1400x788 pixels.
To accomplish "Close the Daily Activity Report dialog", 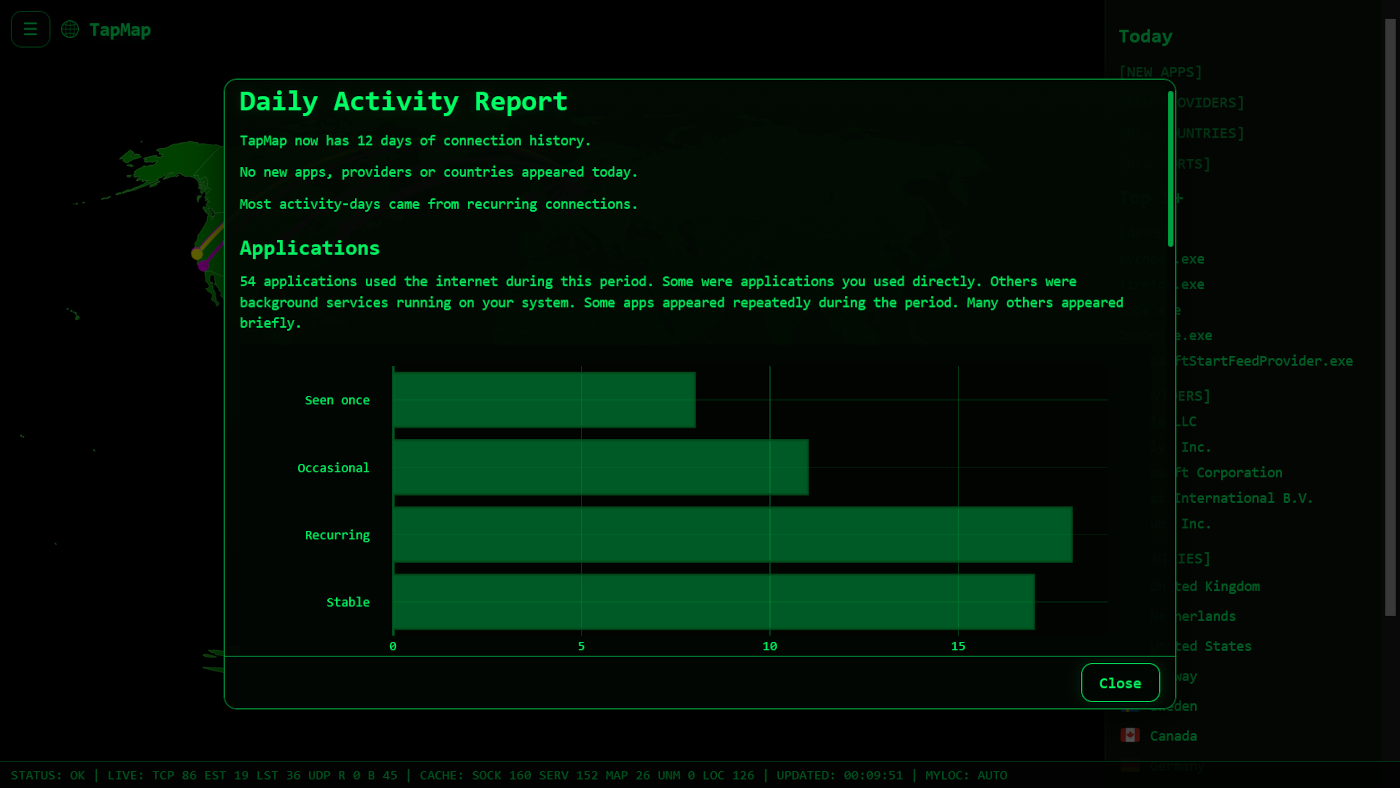I will 1120,683.
